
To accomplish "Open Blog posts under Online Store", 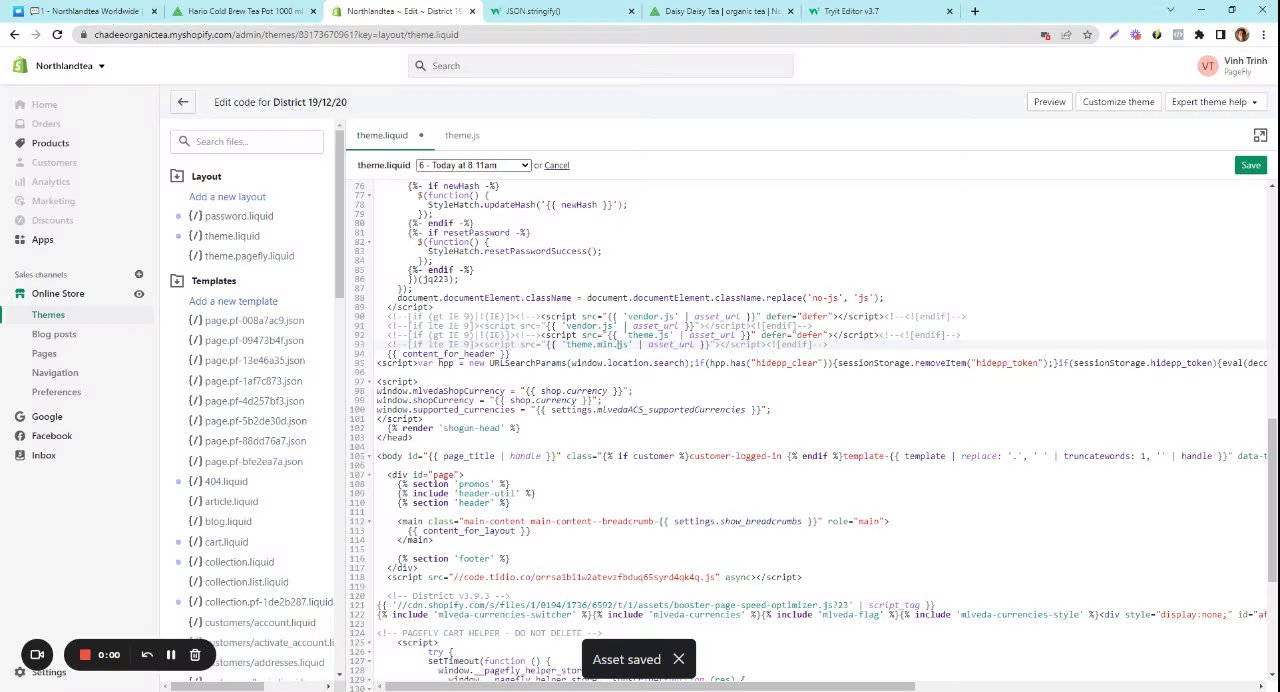I will click(54, 334).
